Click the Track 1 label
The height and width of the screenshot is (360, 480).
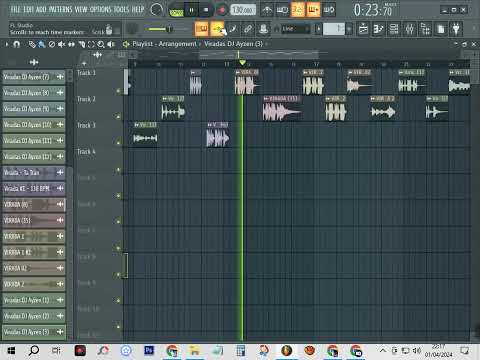[86, 73]
